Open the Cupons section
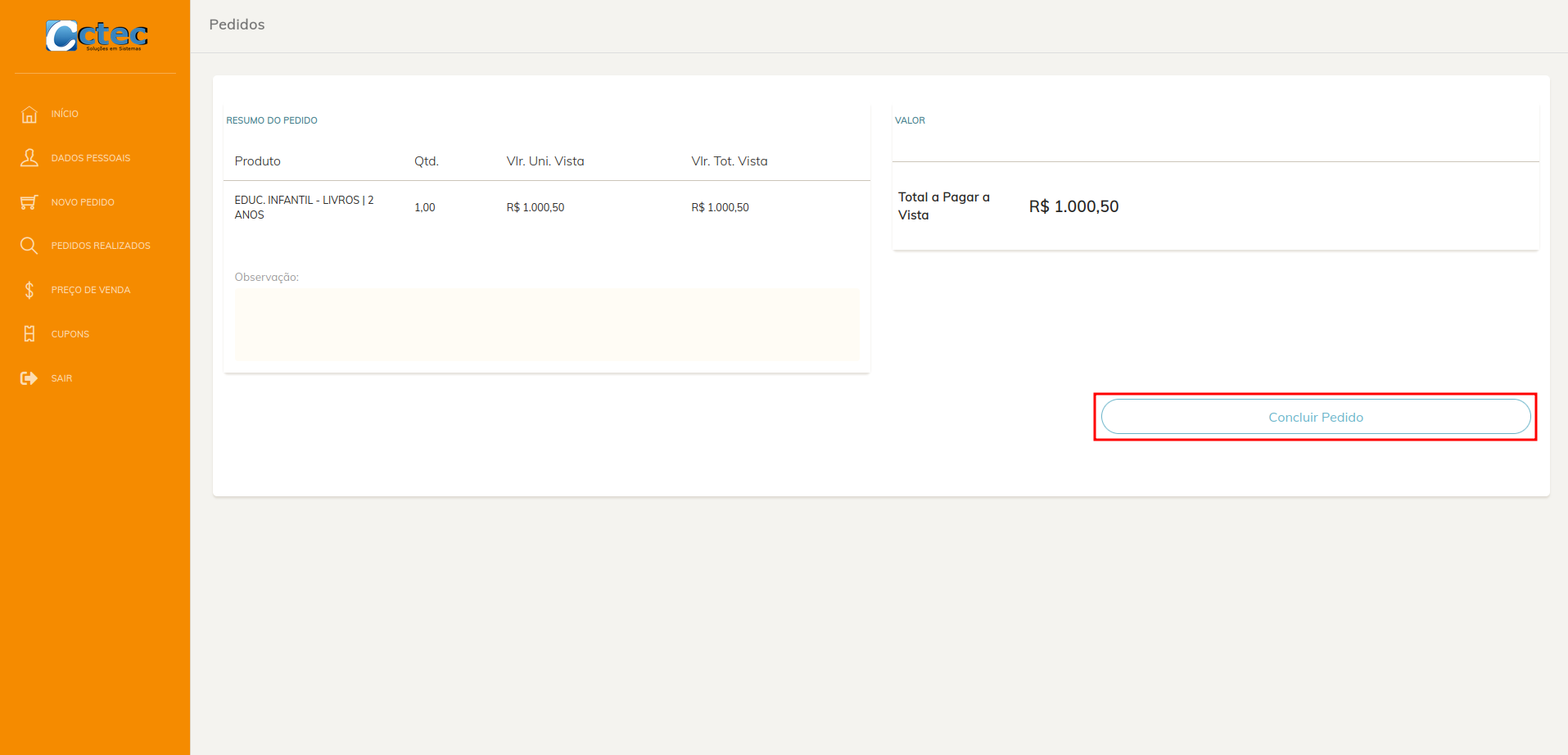 70,334
